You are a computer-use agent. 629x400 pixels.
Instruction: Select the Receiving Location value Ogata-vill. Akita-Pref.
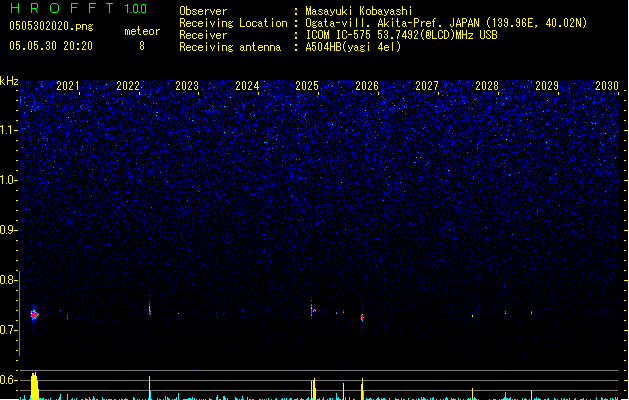(372, 23)
